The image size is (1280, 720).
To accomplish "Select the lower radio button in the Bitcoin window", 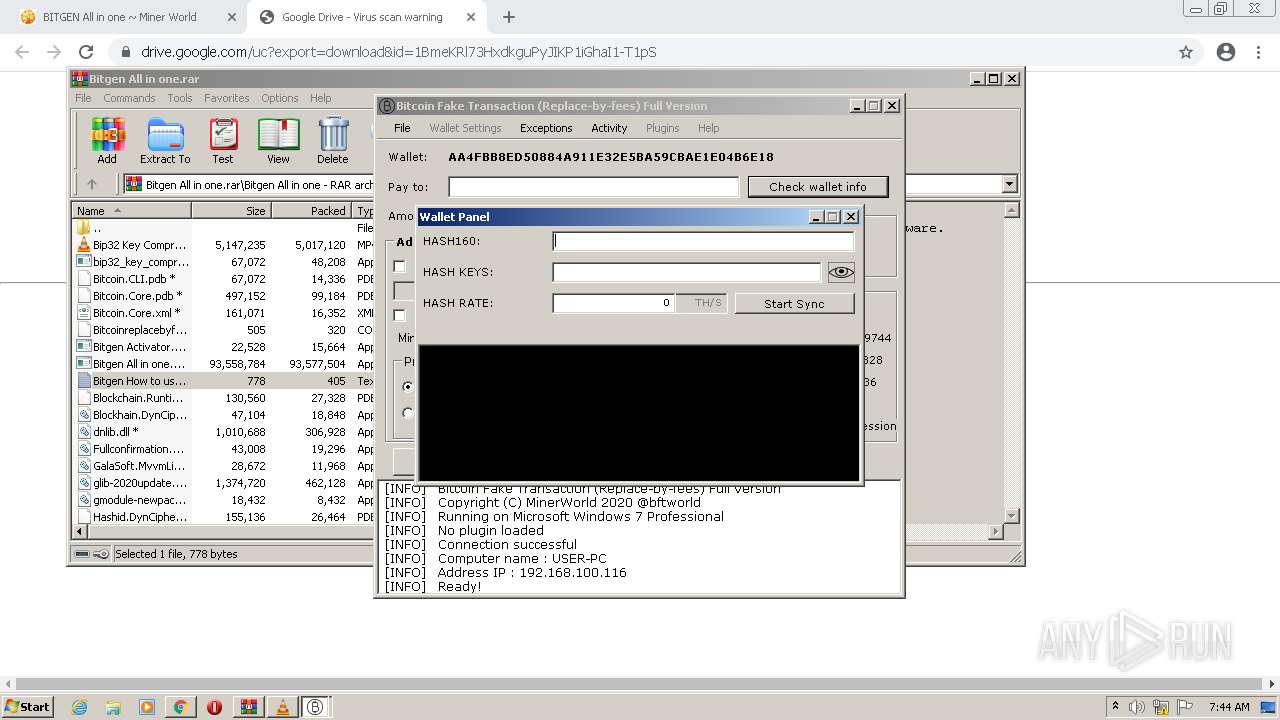I will click(407, 412).
